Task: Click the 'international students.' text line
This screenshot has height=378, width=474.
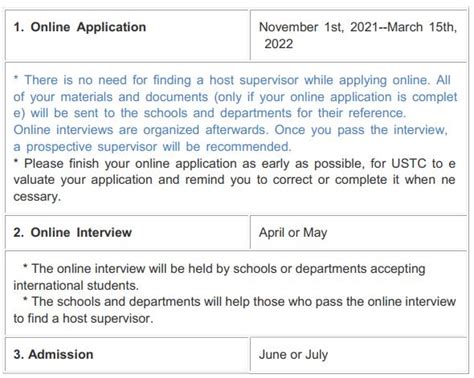Action: tap(76, 285)
